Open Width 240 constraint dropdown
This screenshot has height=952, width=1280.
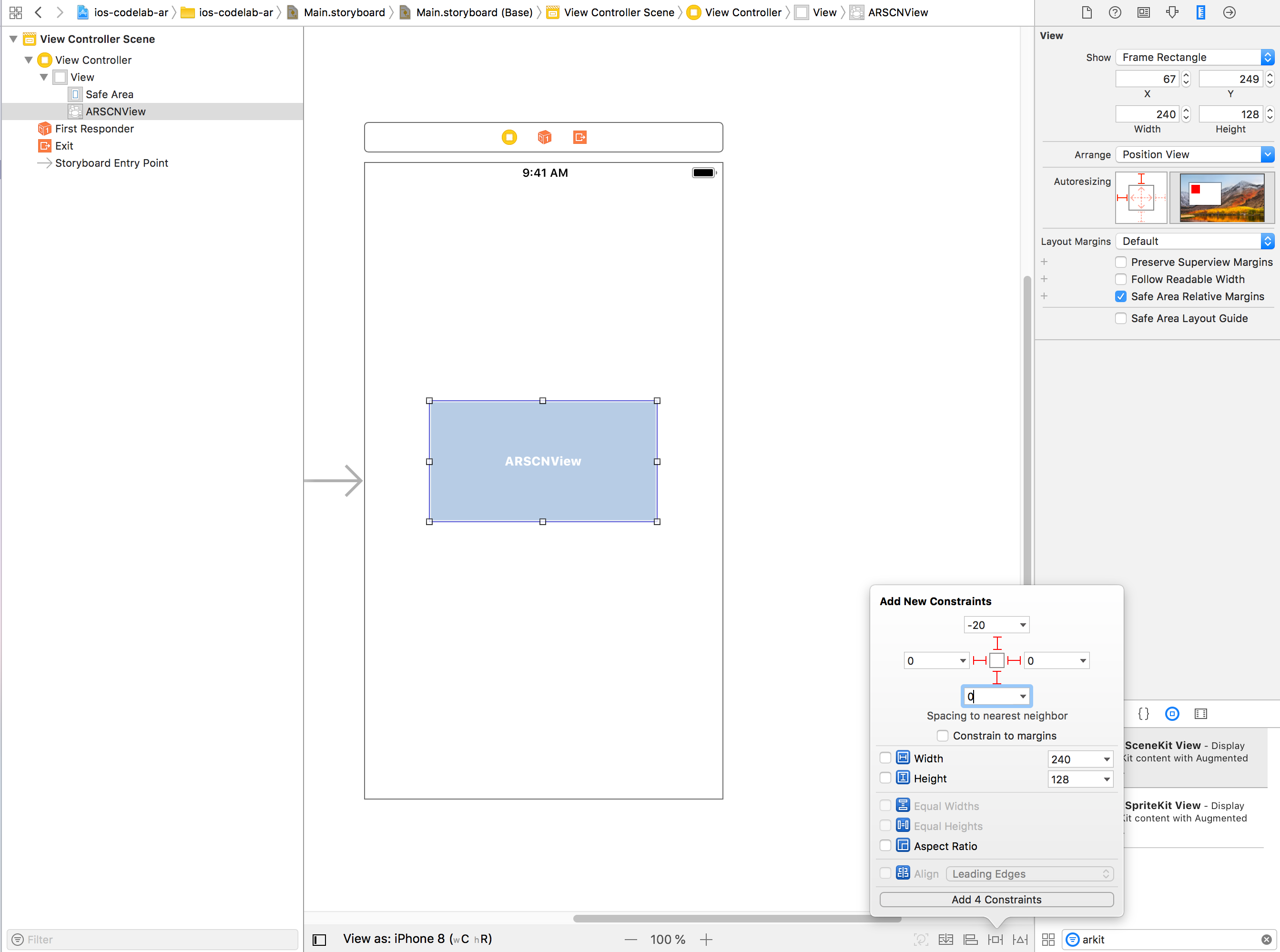pos(1107,760)
